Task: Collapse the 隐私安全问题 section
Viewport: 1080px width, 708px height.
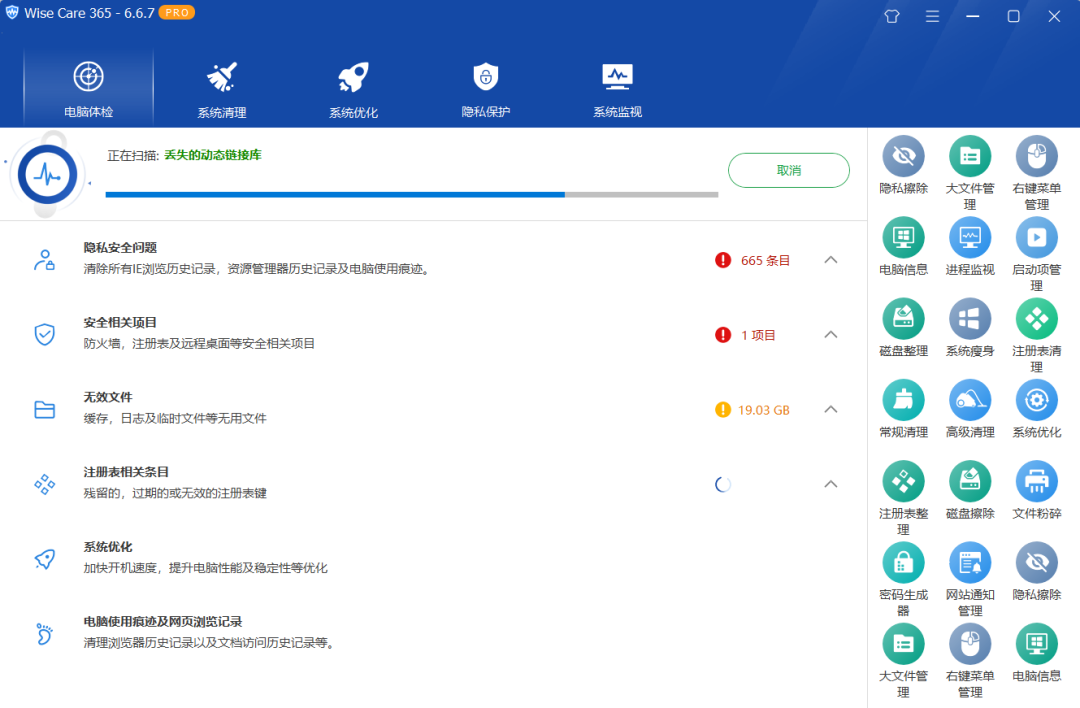Action: pos(830,260)
